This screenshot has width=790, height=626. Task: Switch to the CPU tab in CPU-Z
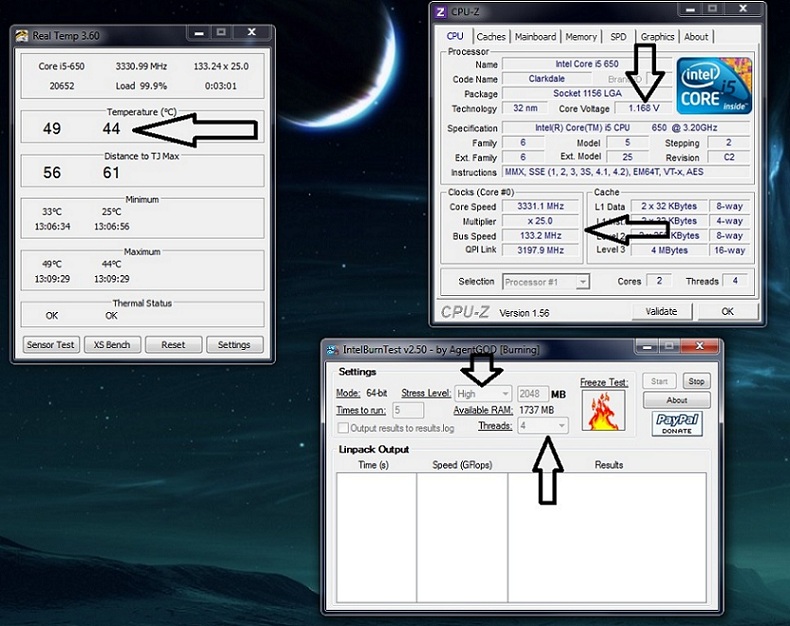tap(454, 36)
